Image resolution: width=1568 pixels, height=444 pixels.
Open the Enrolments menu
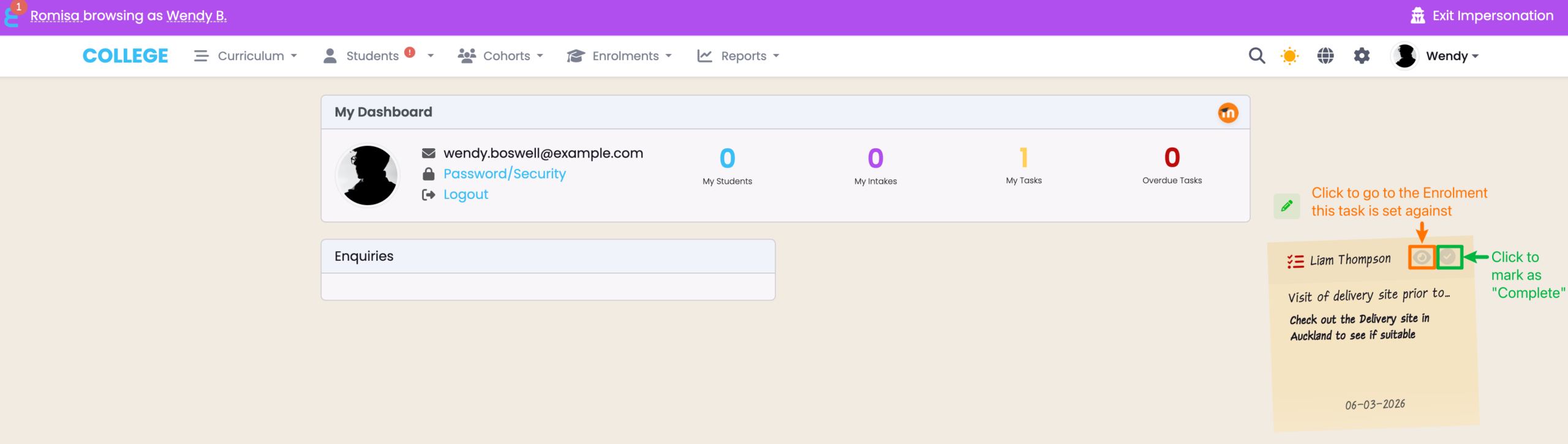coord(619,56)
